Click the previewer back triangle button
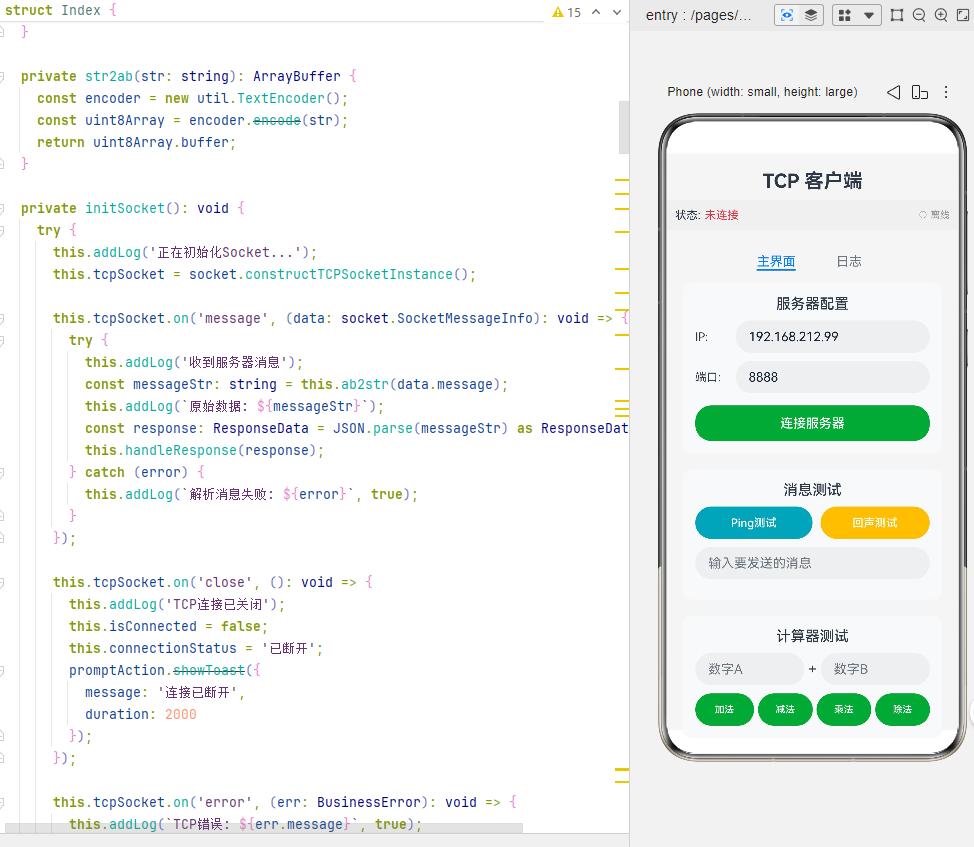The width and height of the screenshot is (974, 847). click(x=893, y=93)
